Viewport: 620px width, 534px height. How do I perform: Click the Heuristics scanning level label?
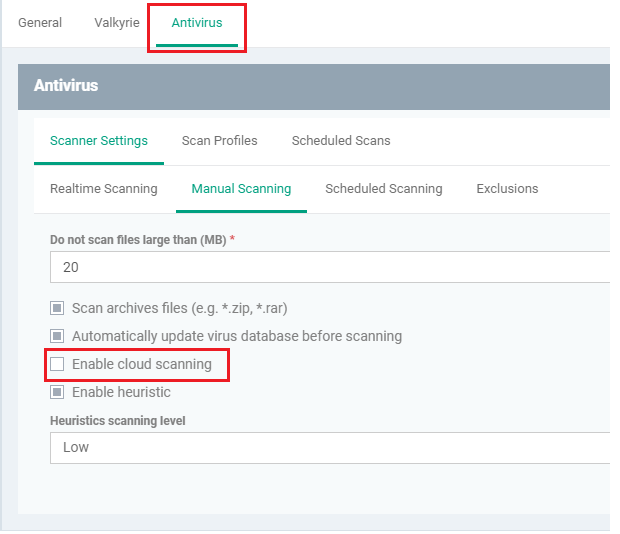117,421
